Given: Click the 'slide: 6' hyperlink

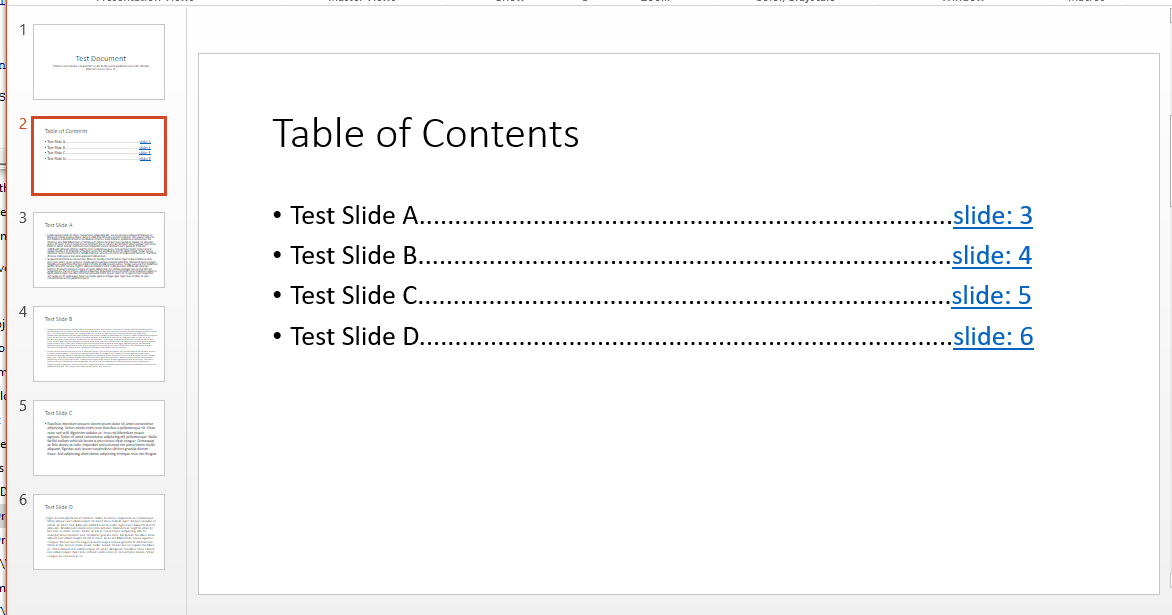Looking at the screenshot, I should (992, 336).
